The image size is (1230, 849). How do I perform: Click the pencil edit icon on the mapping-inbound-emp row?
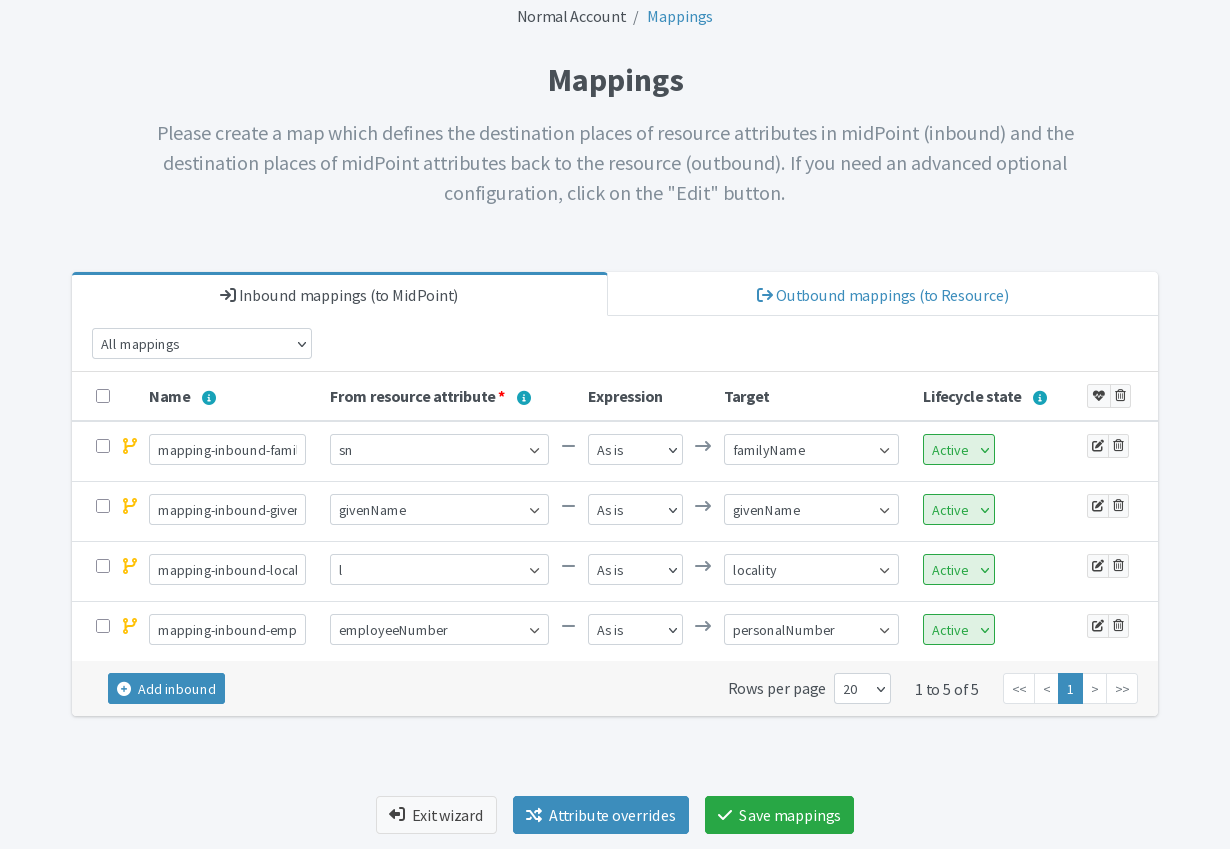pyautogui.click(x=1097, y=625)
